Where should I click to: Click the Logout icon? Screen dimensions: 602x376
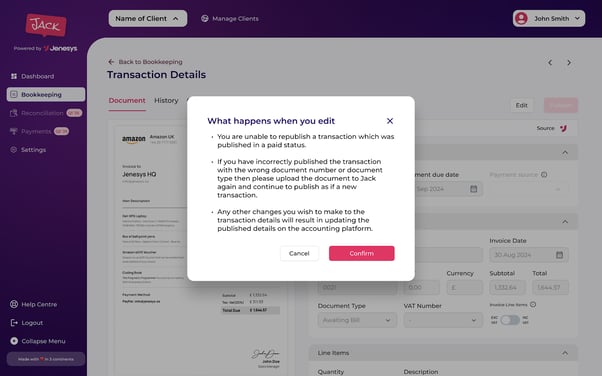coord(14,323)
